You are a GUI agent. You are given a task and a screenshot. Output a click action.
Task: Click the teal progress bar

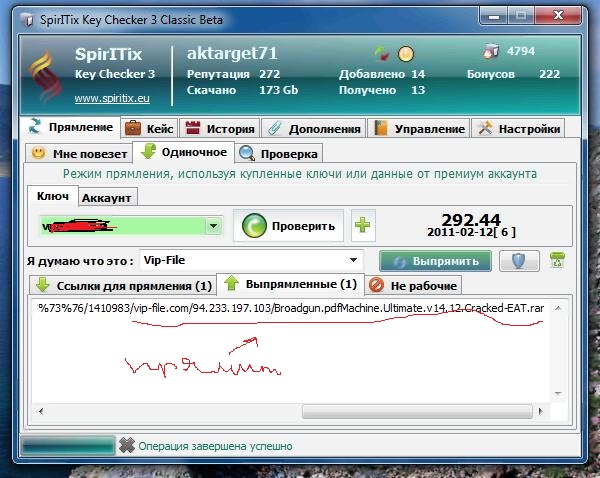(68, 445)
